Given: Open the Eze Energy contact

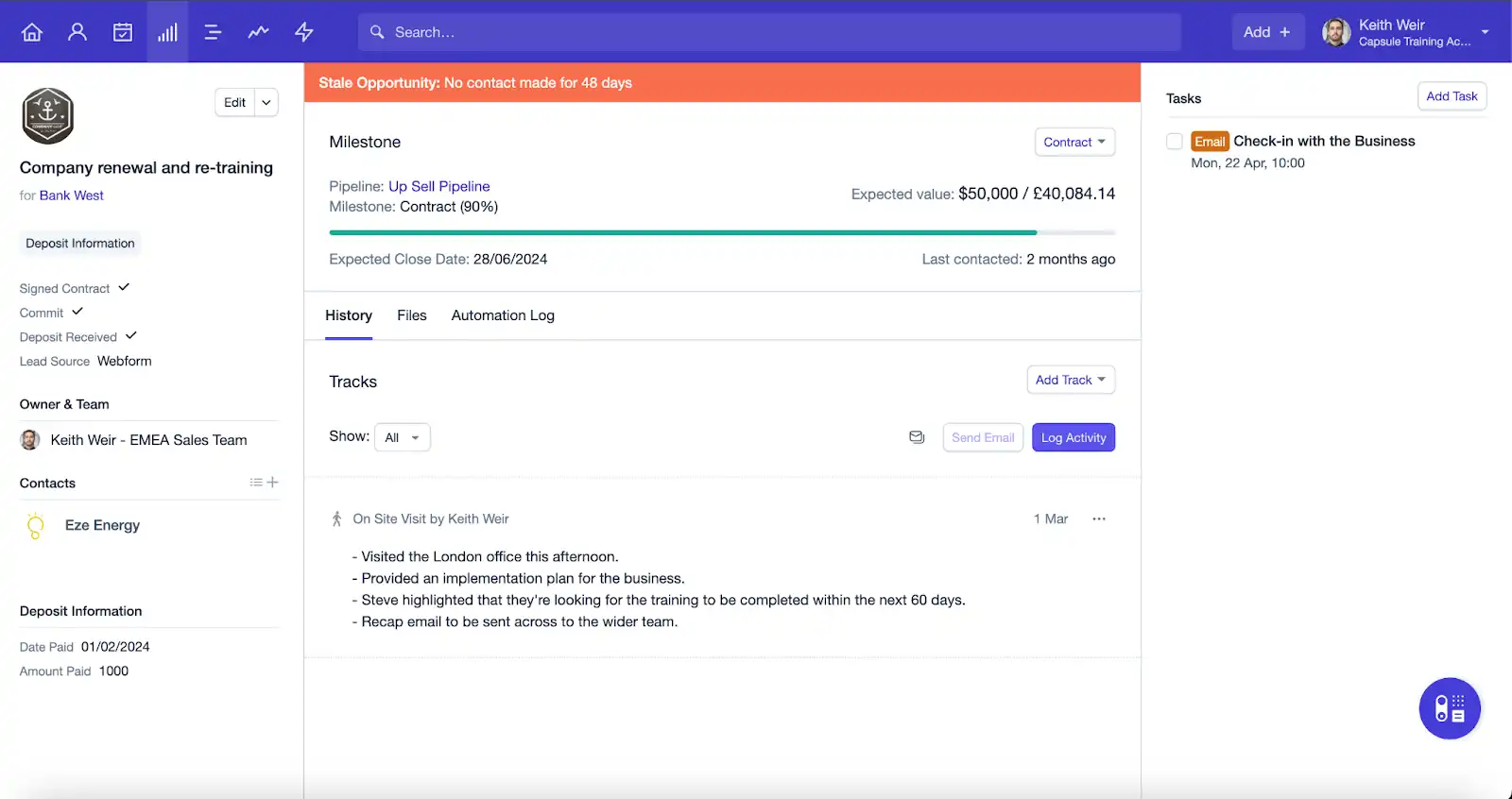Looking at the screenshot, I should 102,525.
